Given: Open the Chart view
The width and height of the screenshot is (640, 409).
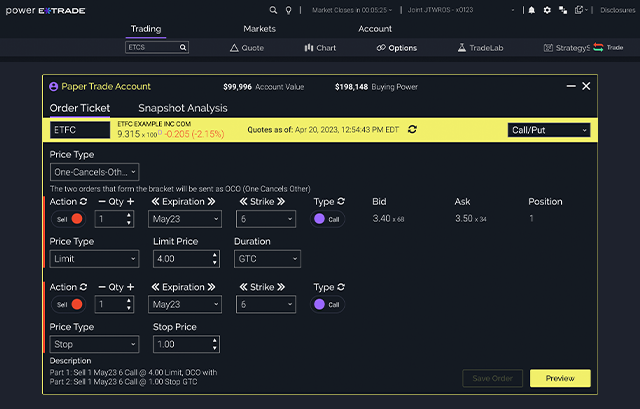Looking at the screenshot, I should (319, 47).
